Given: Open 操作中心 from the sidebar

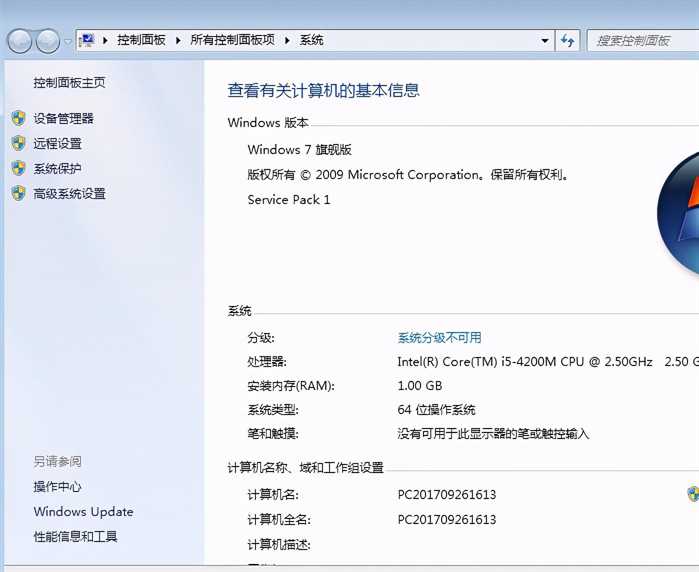Looking at the screenshot, I should [57, 487].
